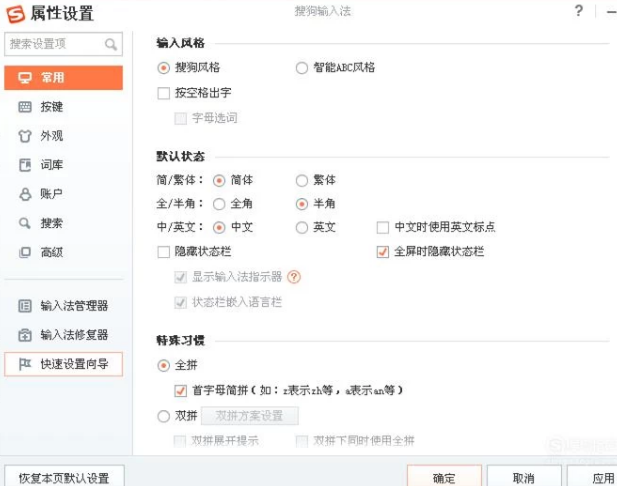
Task: Select the 全拼 radio button
Action: tap(163, 366)
